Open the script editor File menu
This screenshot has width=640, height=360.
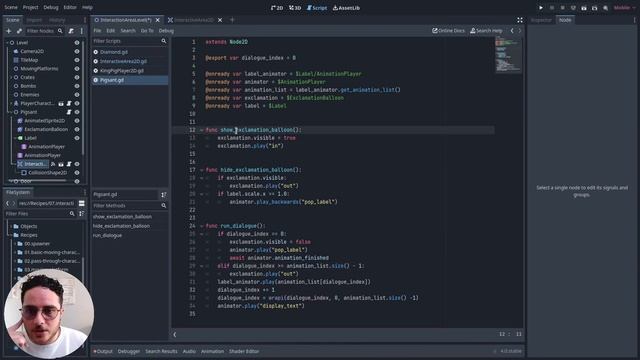point(97,31)
